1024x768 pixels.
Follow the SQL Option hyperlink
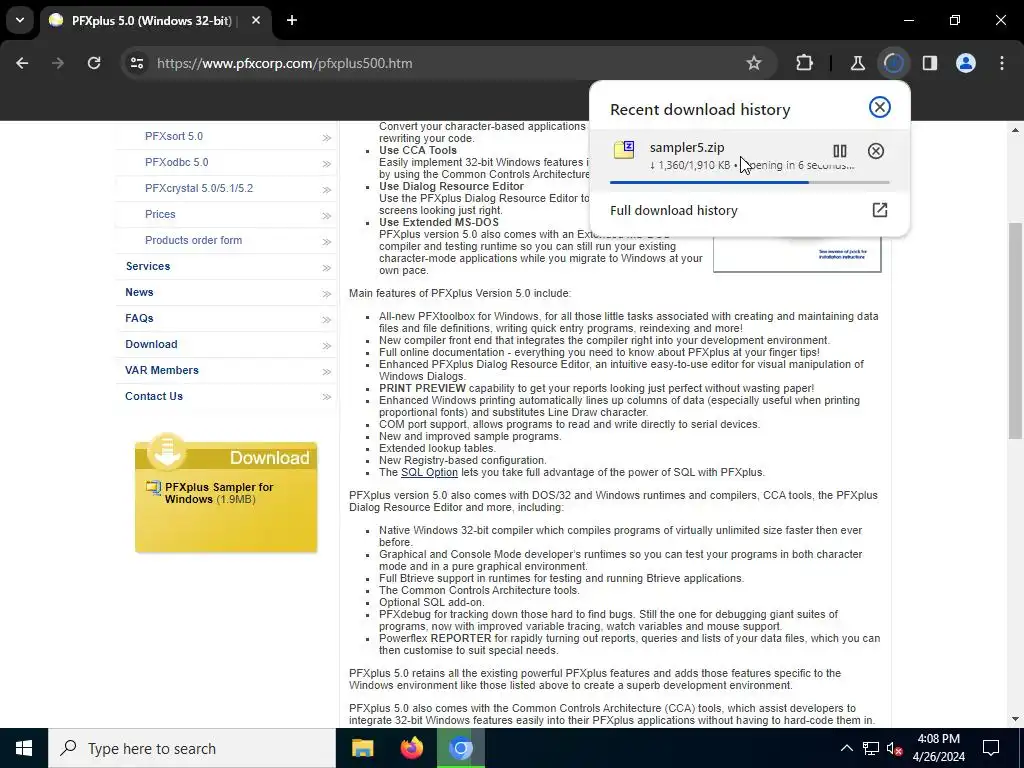click(x=429, y=472)
